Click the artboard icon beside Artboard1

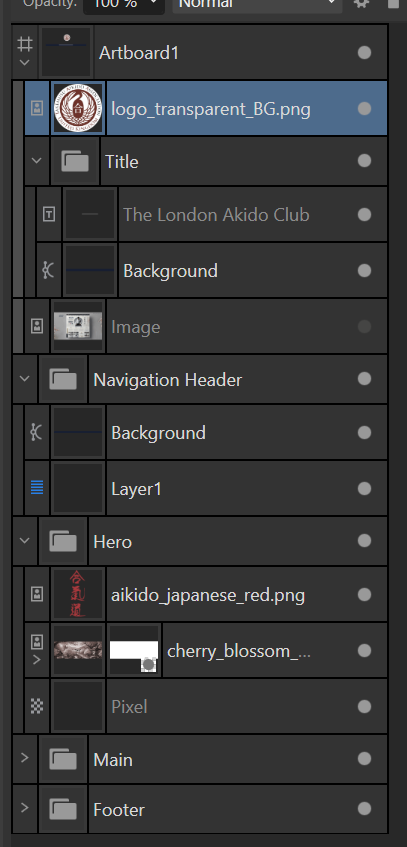pyautogui.click(x=25, y=44)
